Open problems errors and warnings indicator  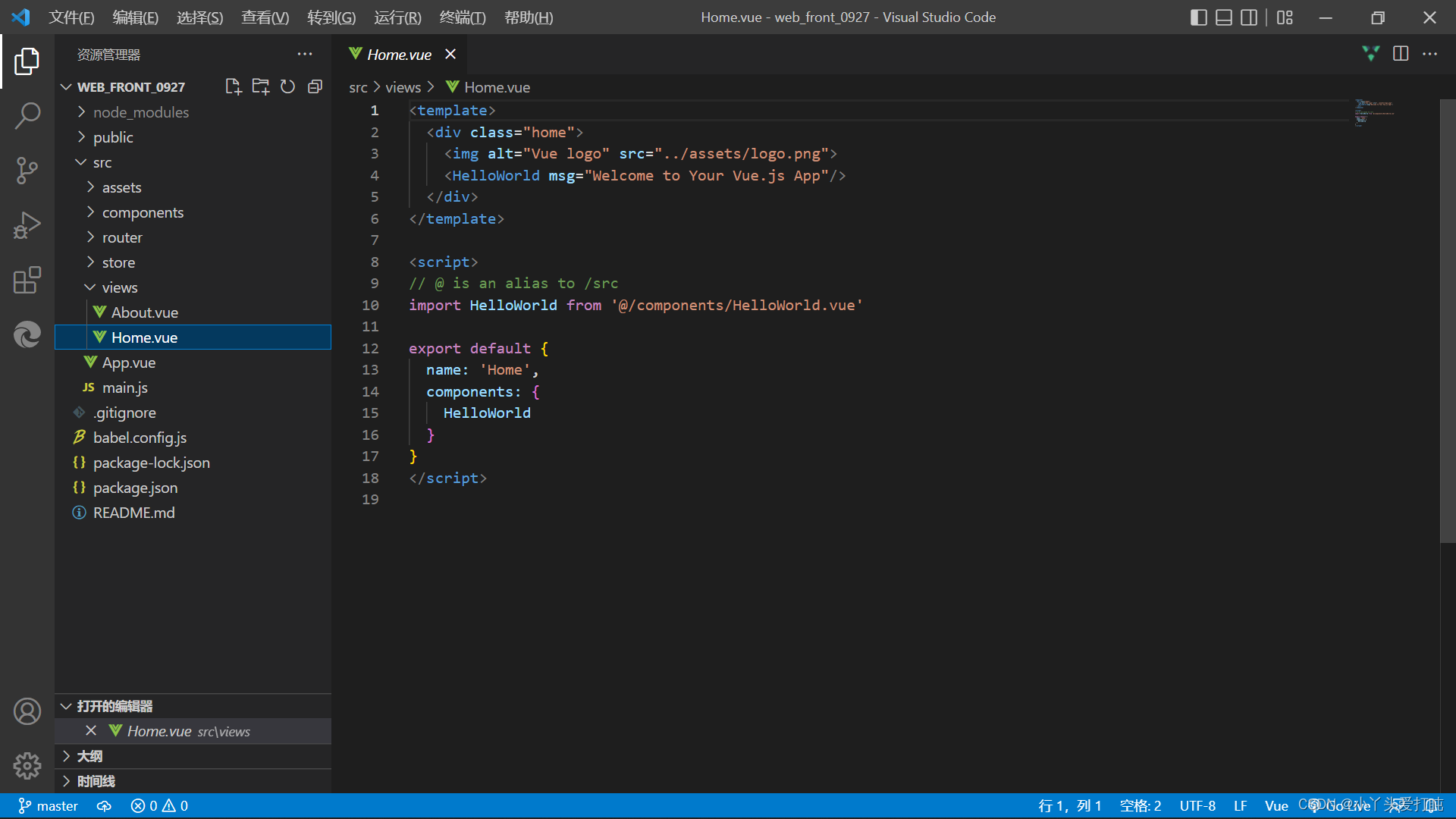(159, 806)
